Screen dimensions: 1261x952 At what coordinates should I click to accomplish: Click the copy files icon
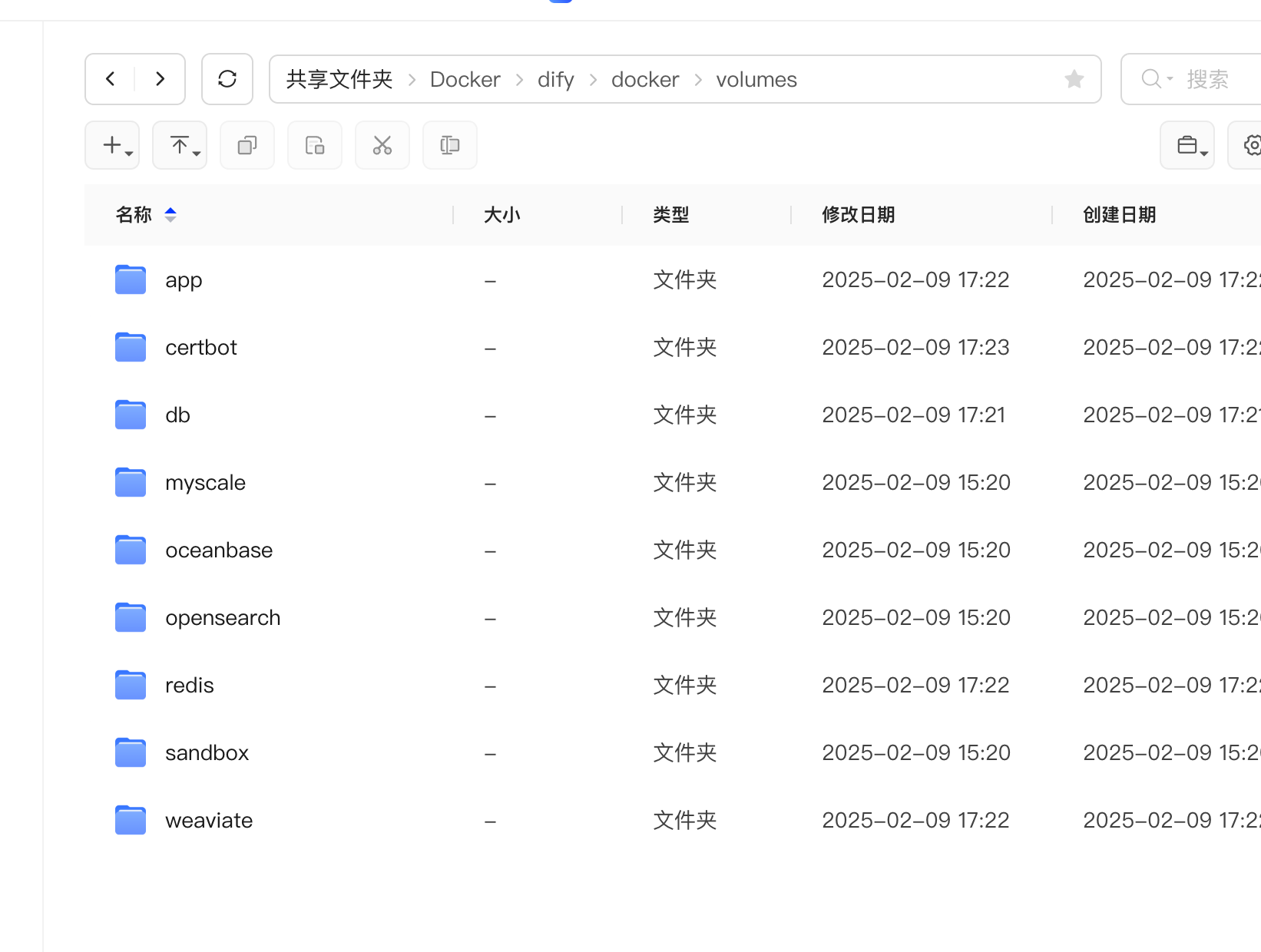tap(247, 145)
